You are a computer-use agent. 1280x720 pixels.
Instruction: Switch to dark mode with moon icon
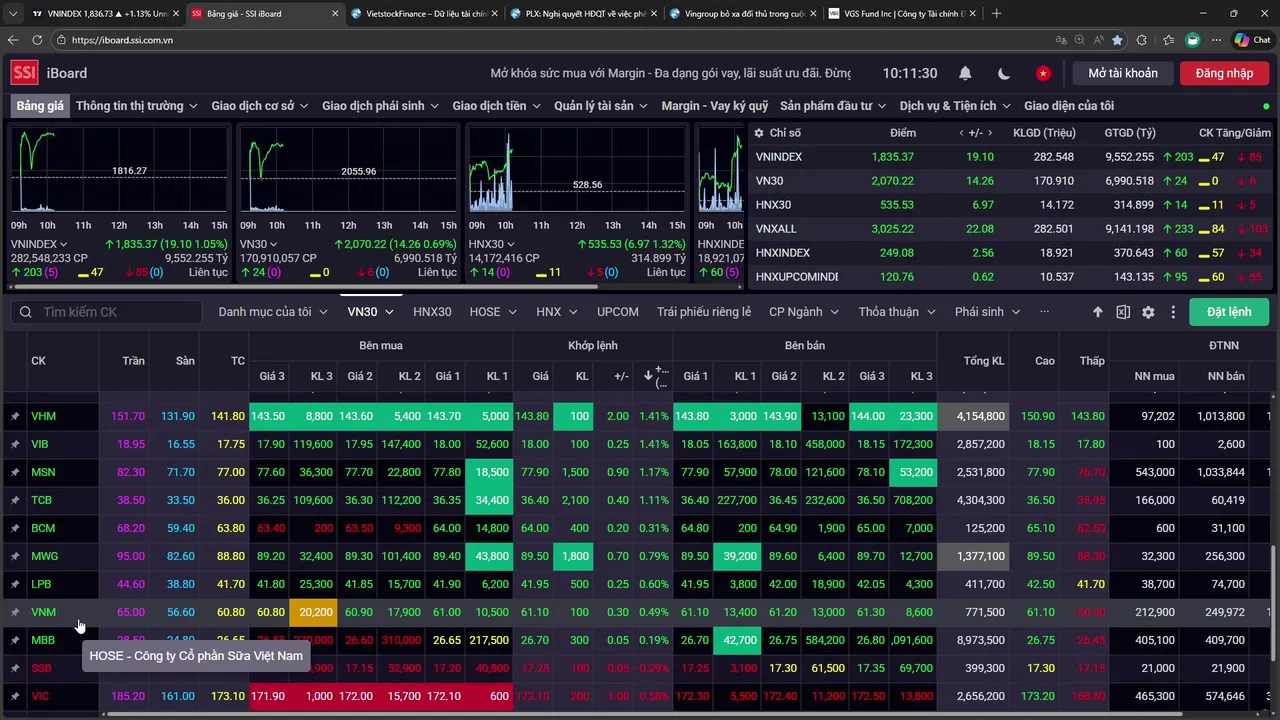(x=1004, y=73)
